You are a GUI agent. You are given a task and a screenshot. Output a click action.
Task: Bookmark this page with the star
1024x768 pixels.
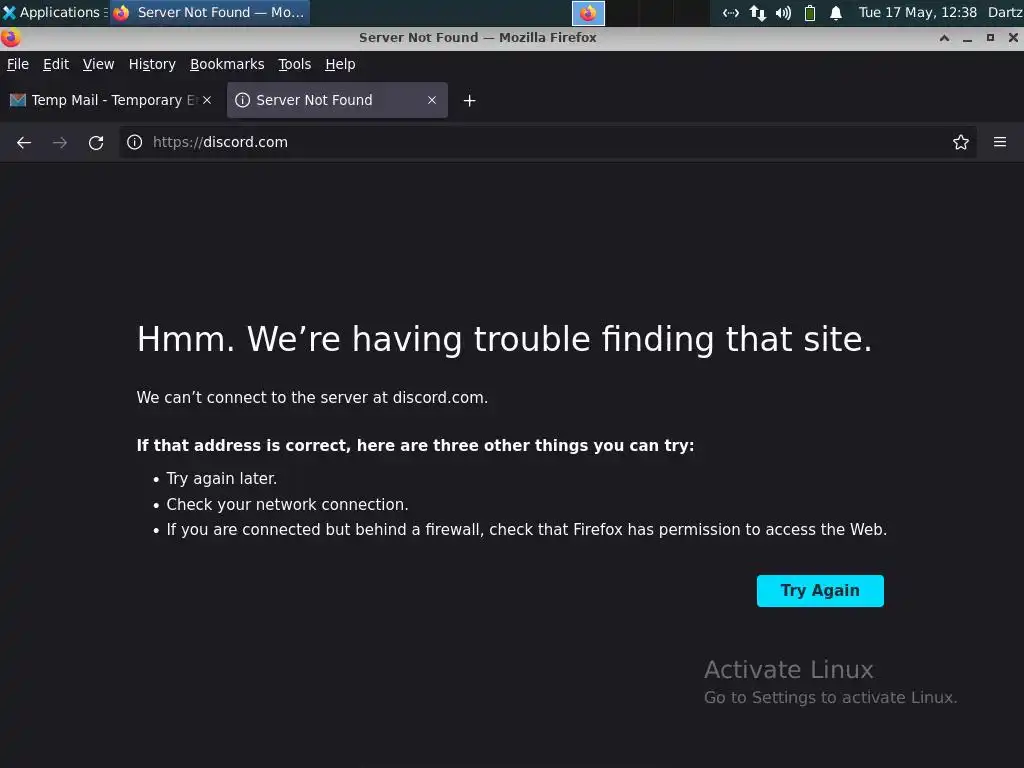(961, 142)
